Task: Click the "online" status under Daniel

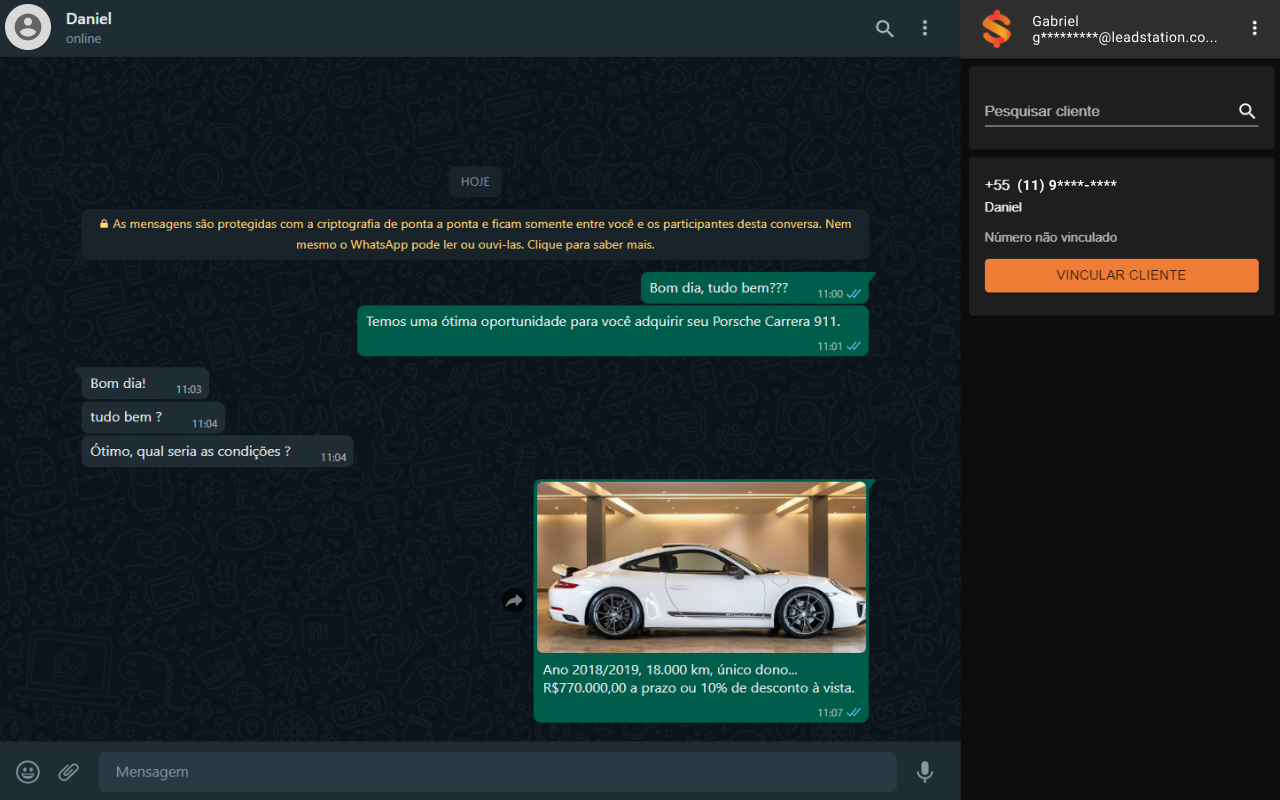Action: click(84, 39)
